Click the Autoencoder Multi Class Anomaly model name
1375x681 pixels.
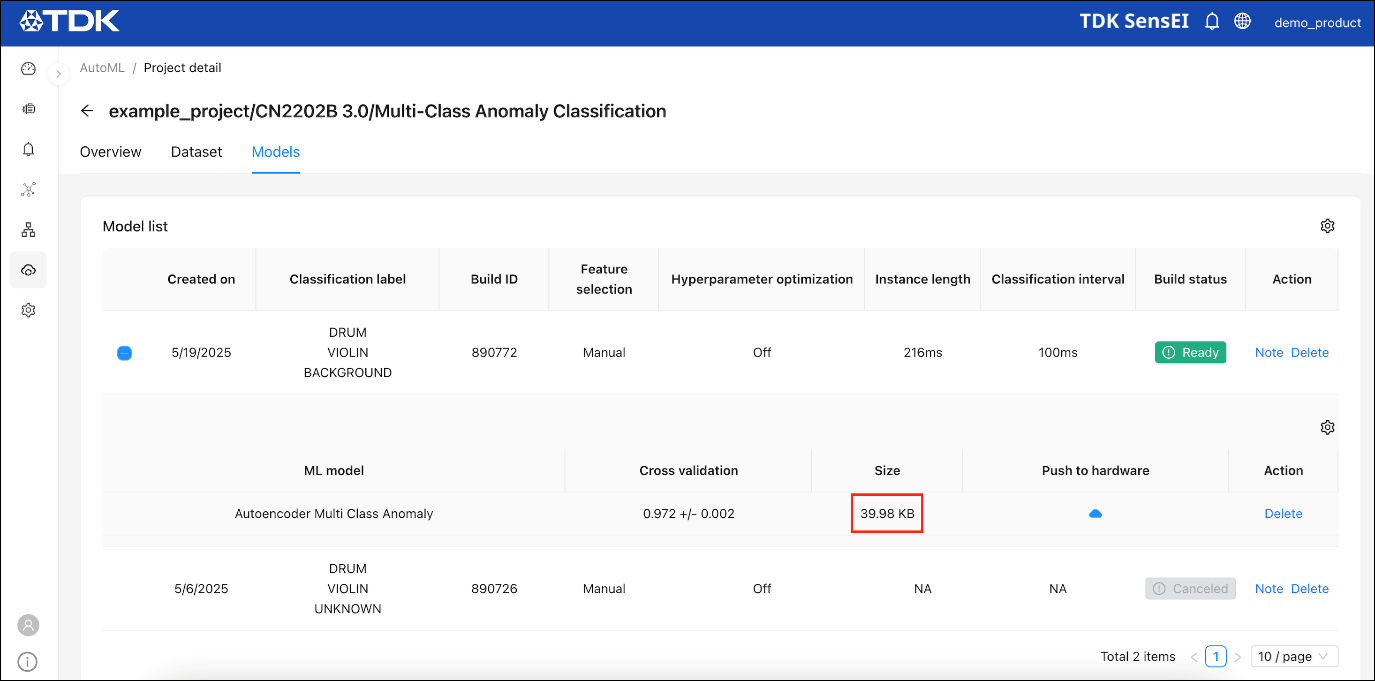[x=334, y=513]
